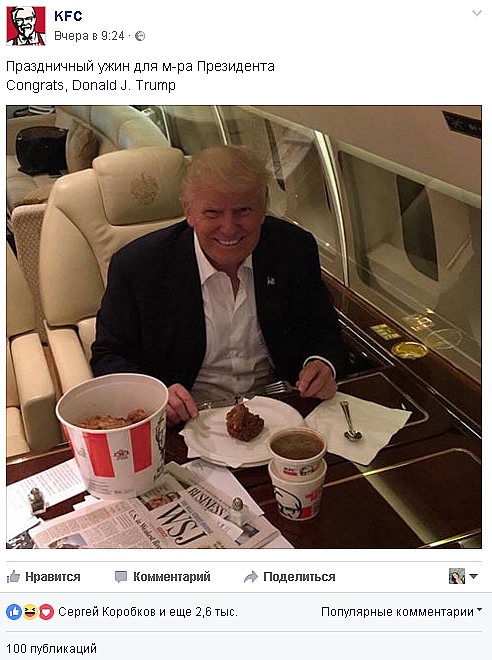Open the KFC page name link
Screen dimensions: 492x660
68,16
